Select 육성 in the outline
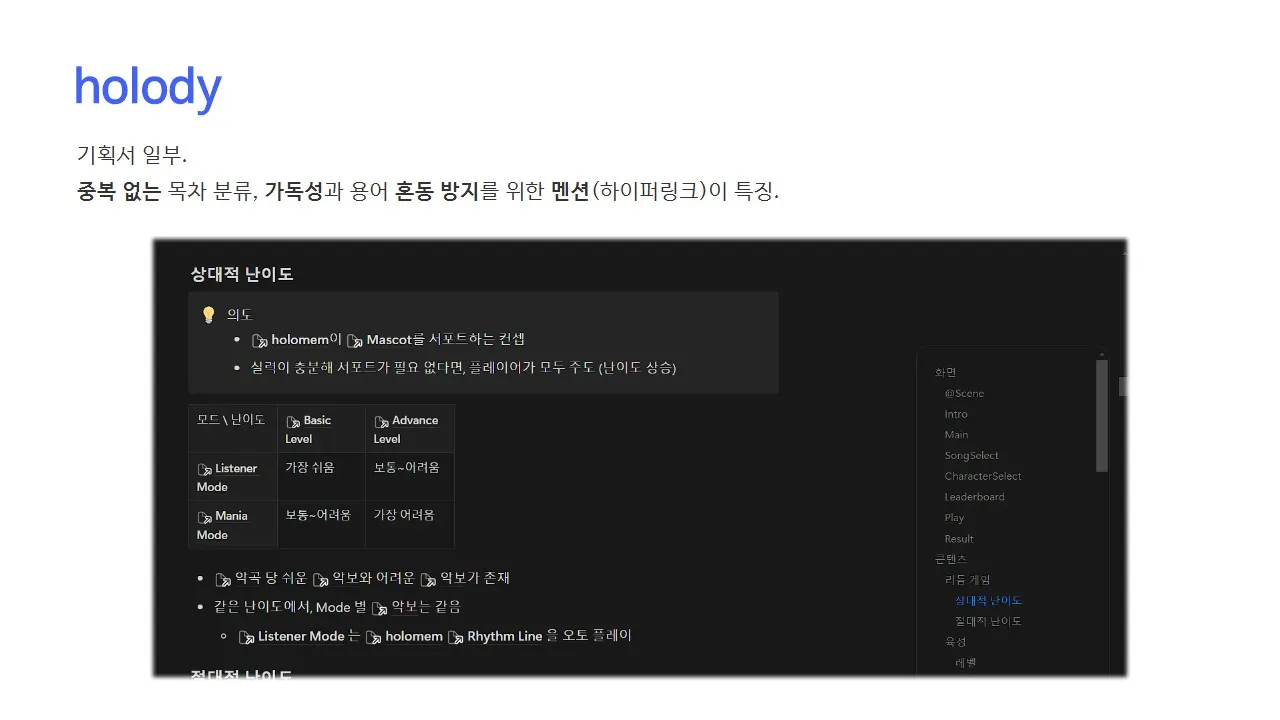 pyautogui.click(x=955, y=642)
